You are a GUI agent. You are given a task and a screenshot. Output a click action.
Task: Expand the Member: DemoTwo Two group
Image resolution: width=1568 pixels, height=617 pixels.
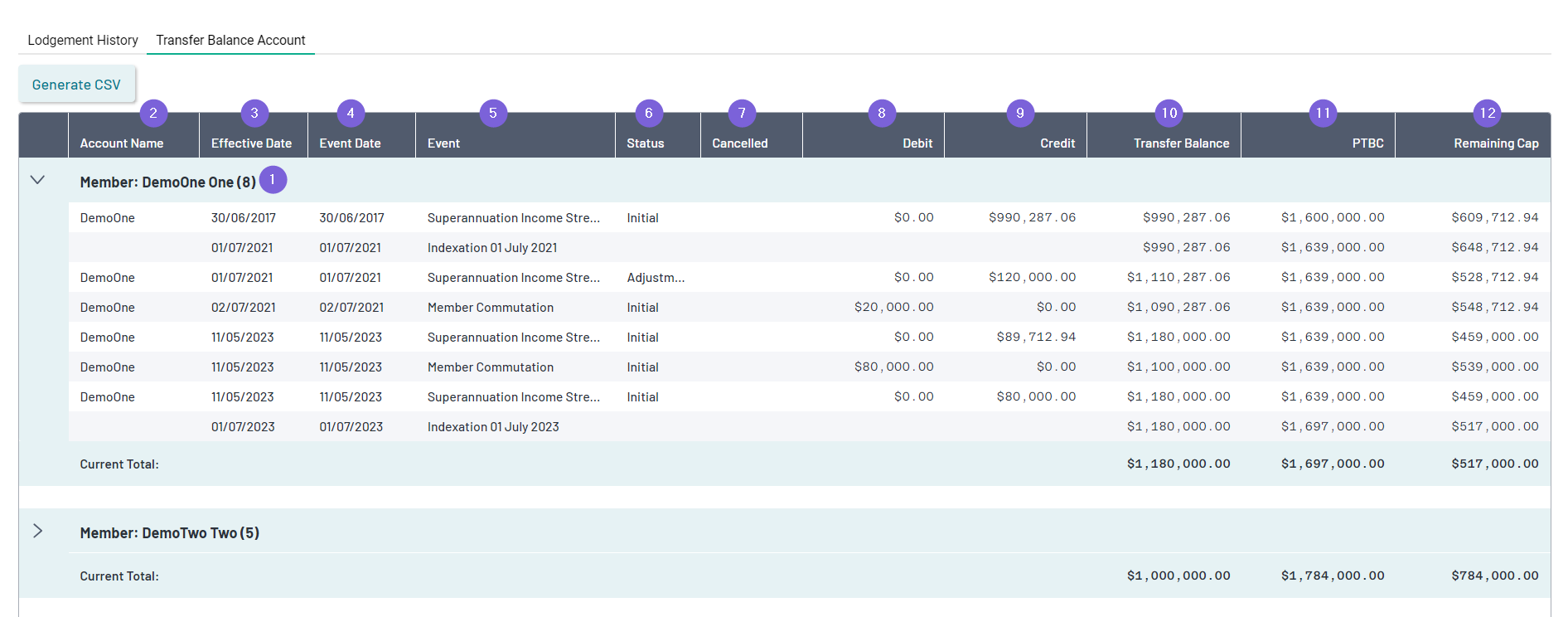pyautogui.click(x=37, y=531)
